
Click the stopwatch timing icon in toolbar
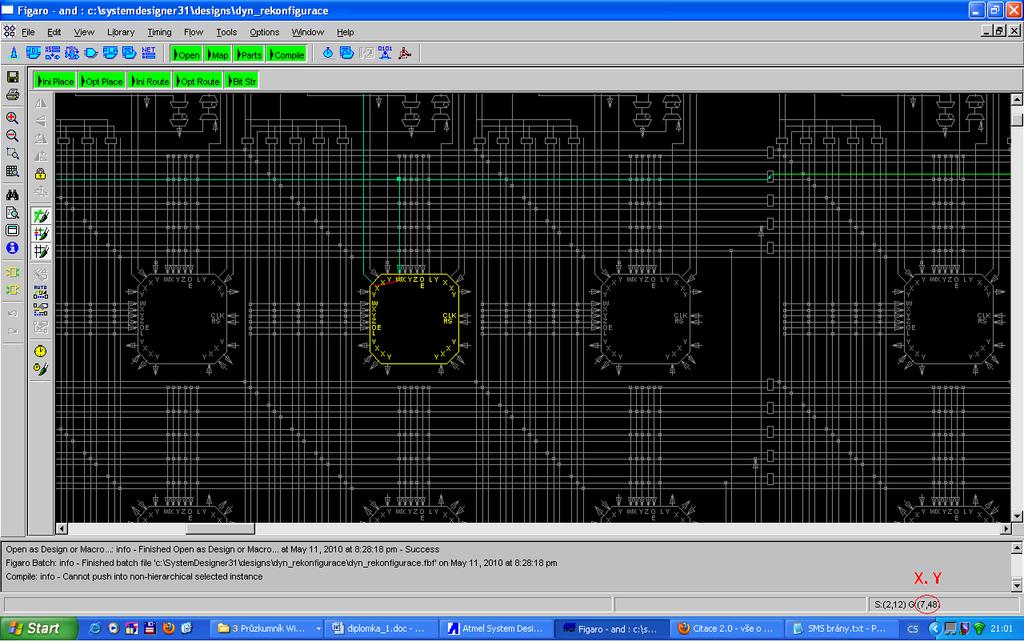[328, 53]
